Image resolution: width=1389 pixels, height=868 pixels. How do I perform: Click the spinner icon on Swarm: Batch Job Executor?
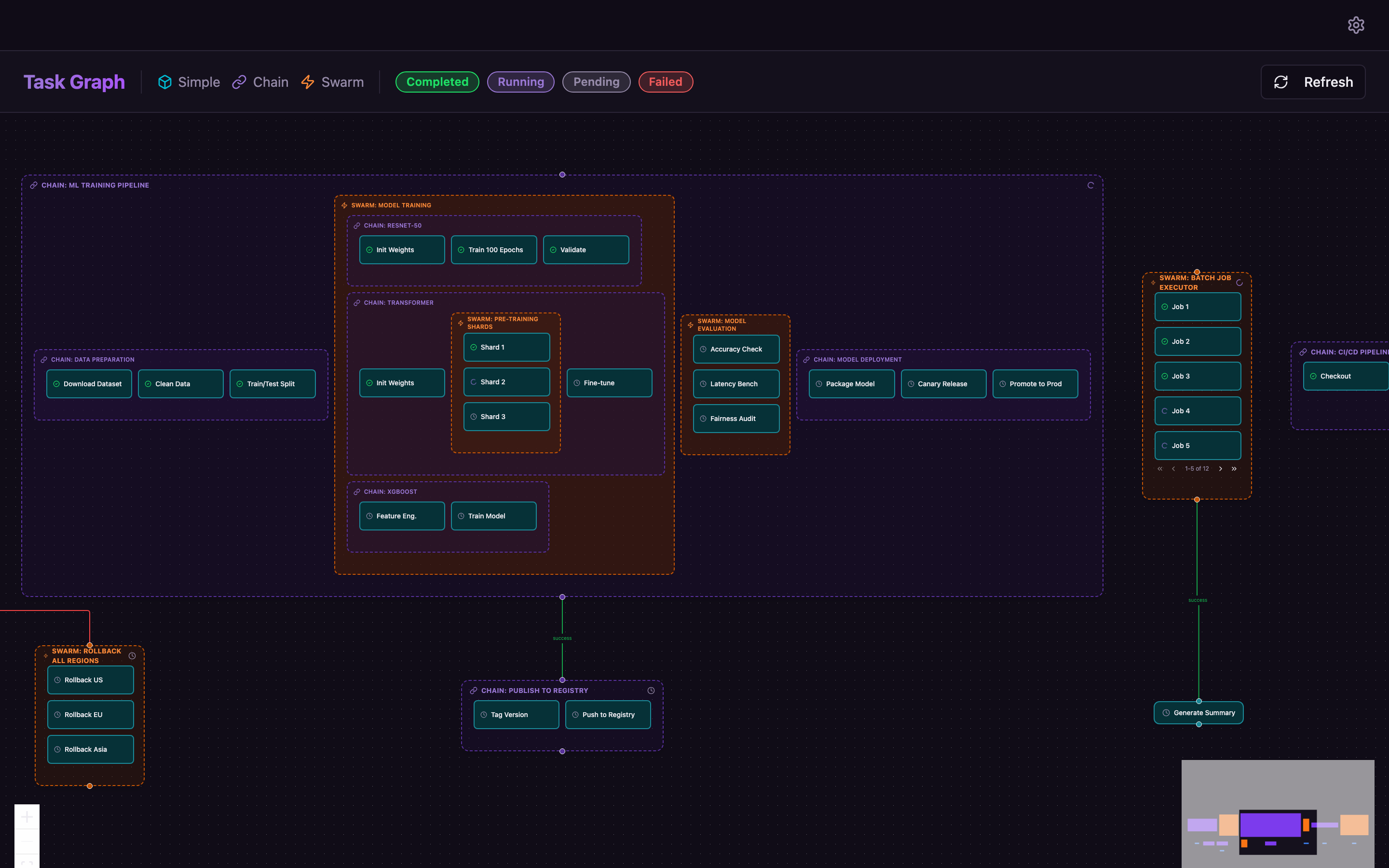pos(1240,283)
